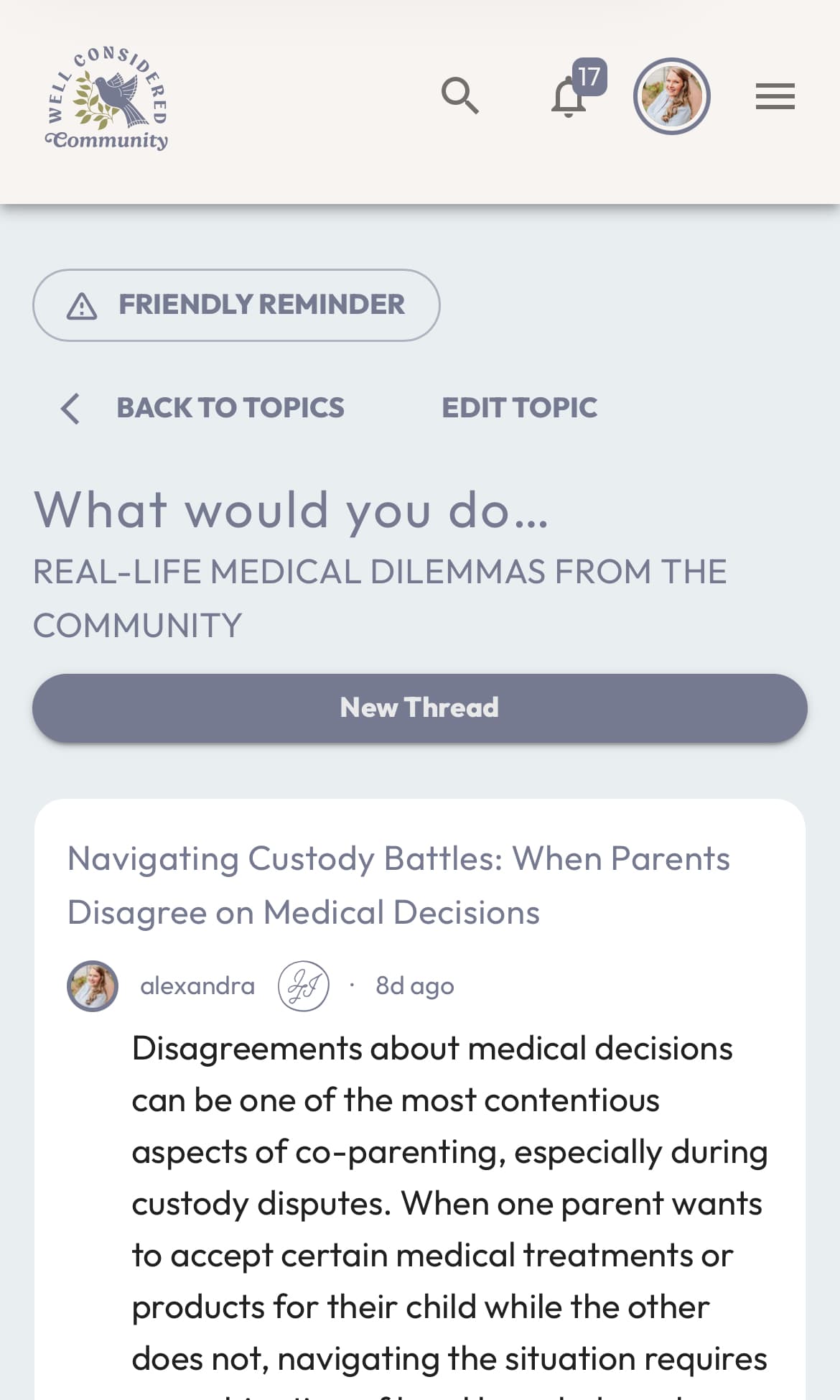Click the back chevron arrow icon
This screenshot has width=840, height=1400.
[x=70, y=409]
